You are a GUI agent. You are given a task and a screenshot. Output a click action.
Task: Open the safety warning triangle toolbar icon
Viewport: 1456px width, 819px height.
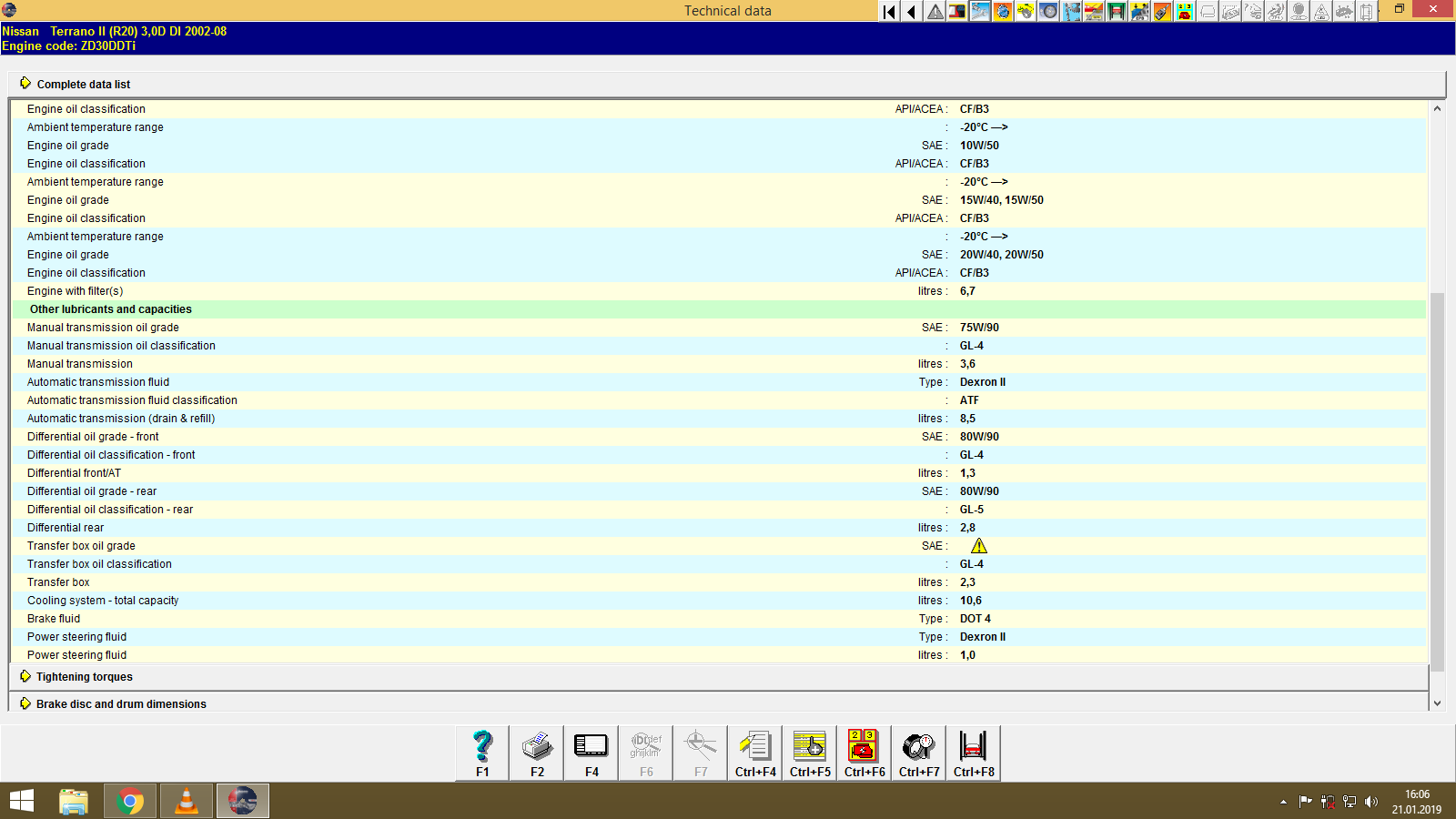tap(934, 11)
